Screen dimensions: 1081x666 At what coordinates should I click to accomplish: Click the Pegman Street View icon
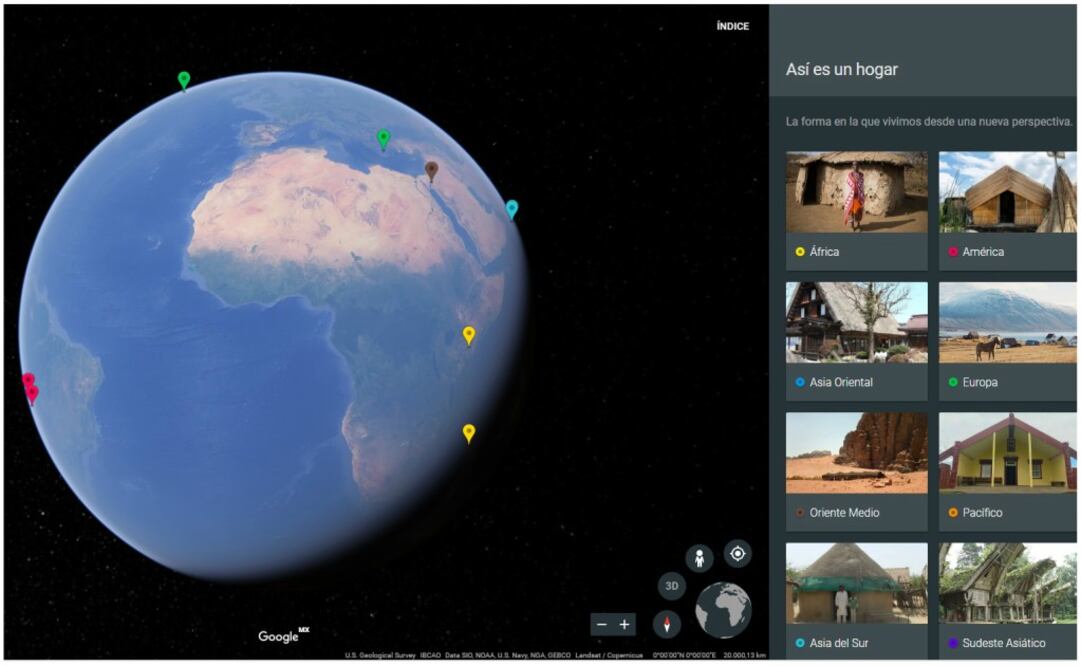[x=699, y=558]
